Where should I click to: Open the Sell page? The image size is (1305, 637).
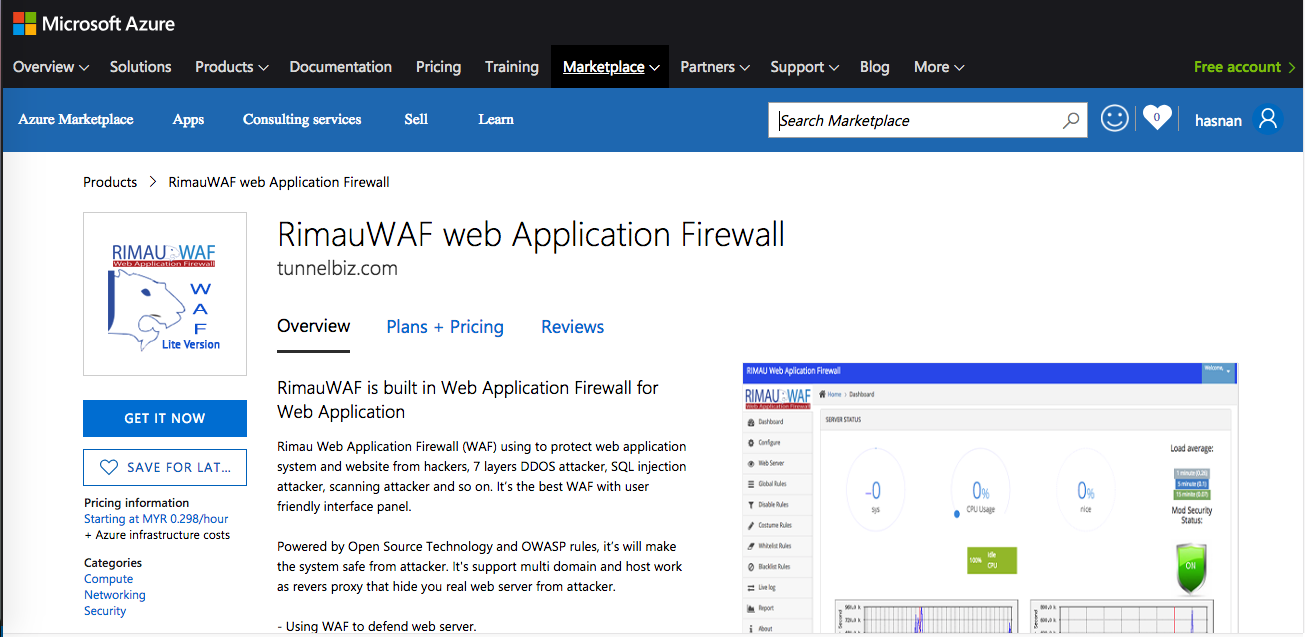pyautogui.click(x=416, y=119)
